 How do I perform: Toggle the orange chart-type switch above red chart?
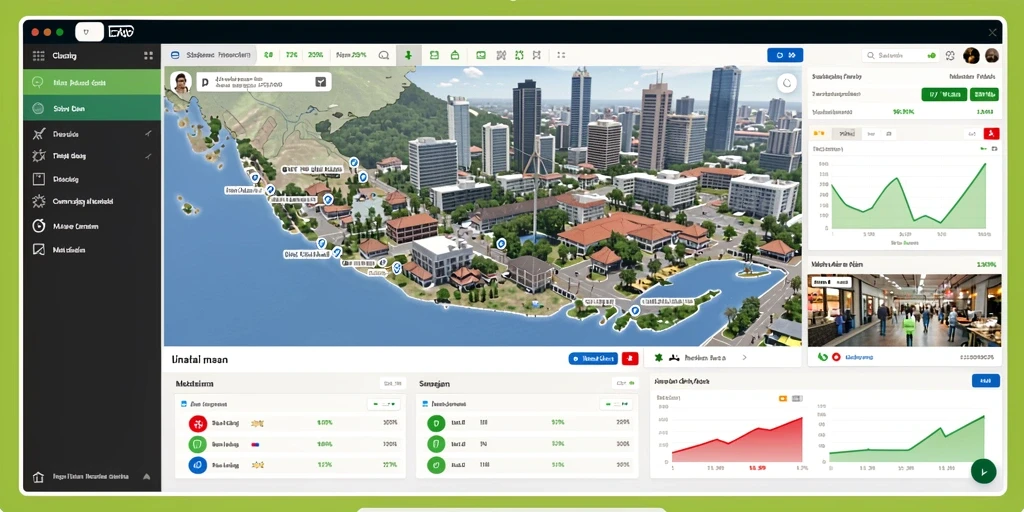(783, 398)
